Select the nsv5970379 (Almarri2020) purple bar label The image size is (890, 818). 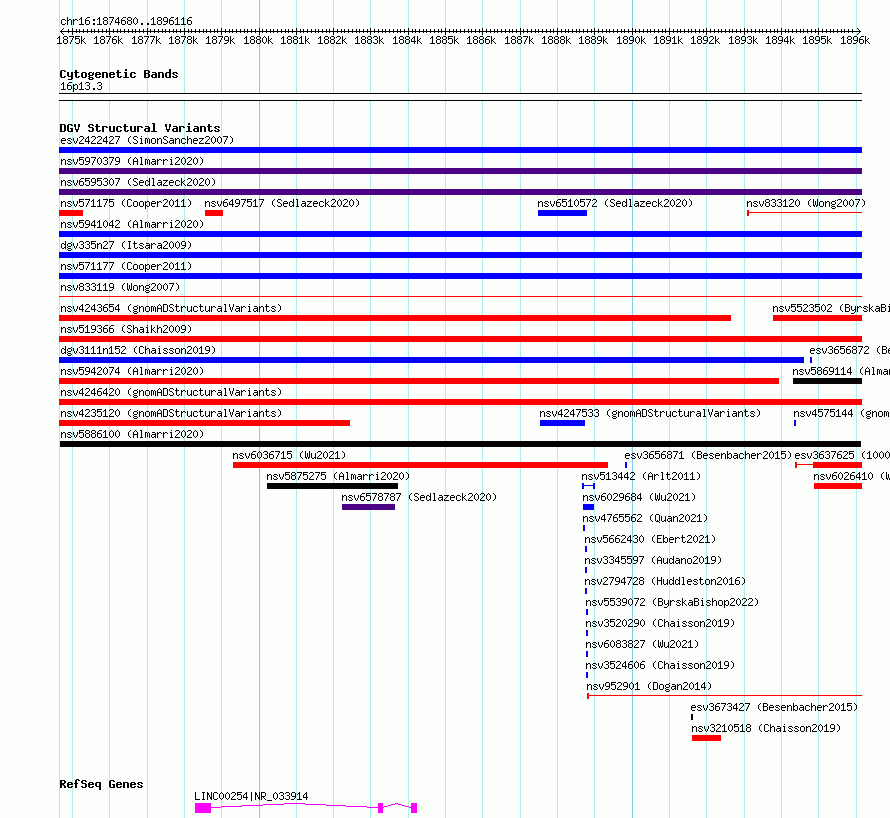(x=132, y=161)
